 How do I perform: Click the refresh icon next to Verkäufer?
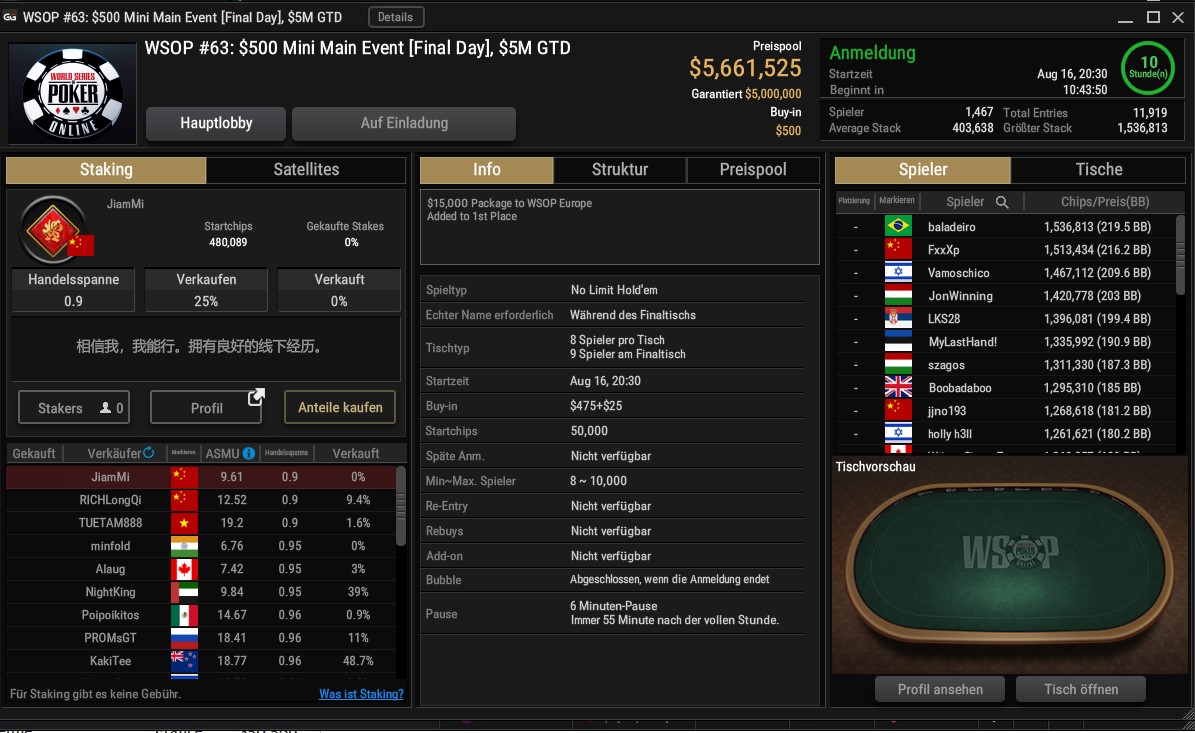pyautogui.click(x=149, y=453)
